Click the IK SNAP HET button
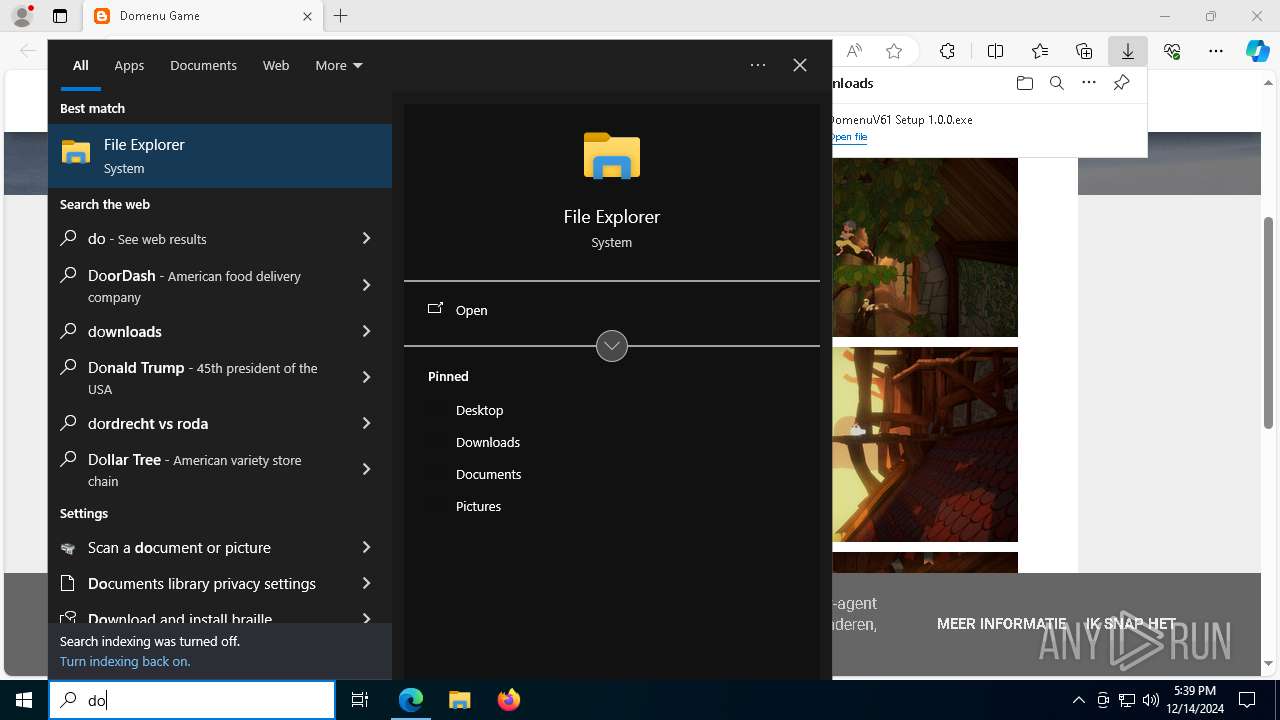This screenshot has height=720, width=1280. tap(1131, 623)
